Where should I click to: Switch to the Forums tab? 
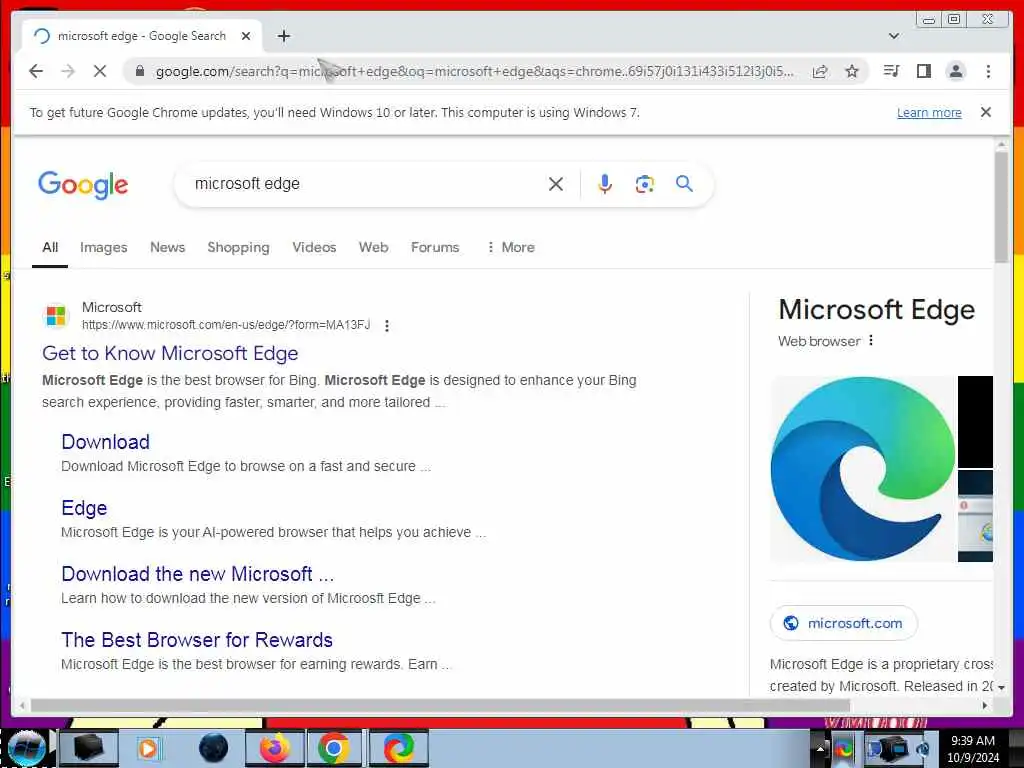click(x=435, y=248)
